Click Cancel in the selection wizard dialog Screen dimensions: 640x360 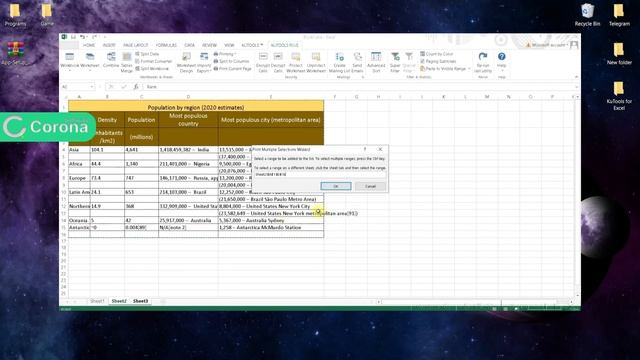point(370,186)
